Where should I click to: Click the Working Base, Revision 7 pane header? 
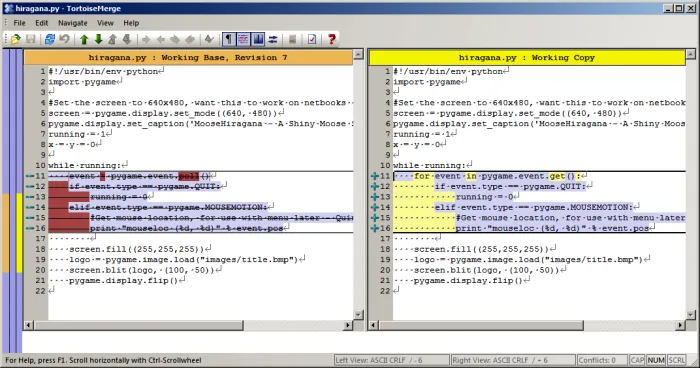tap(188, 58)
